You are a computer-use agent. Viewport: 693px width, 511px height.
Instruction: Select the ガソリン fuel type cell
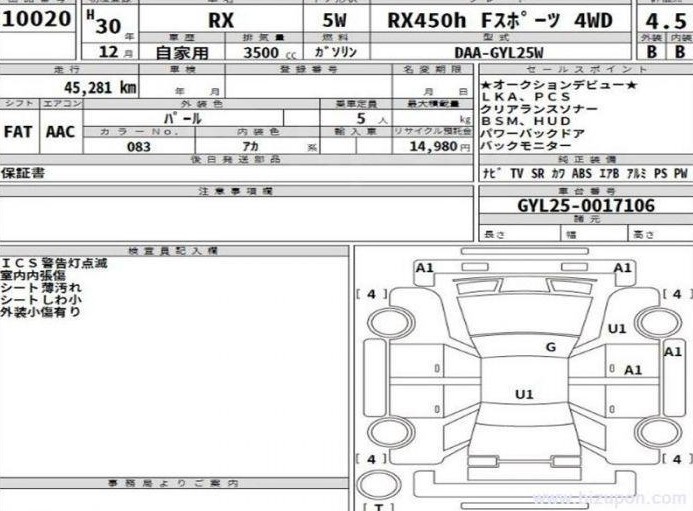[x=336, y=52]
